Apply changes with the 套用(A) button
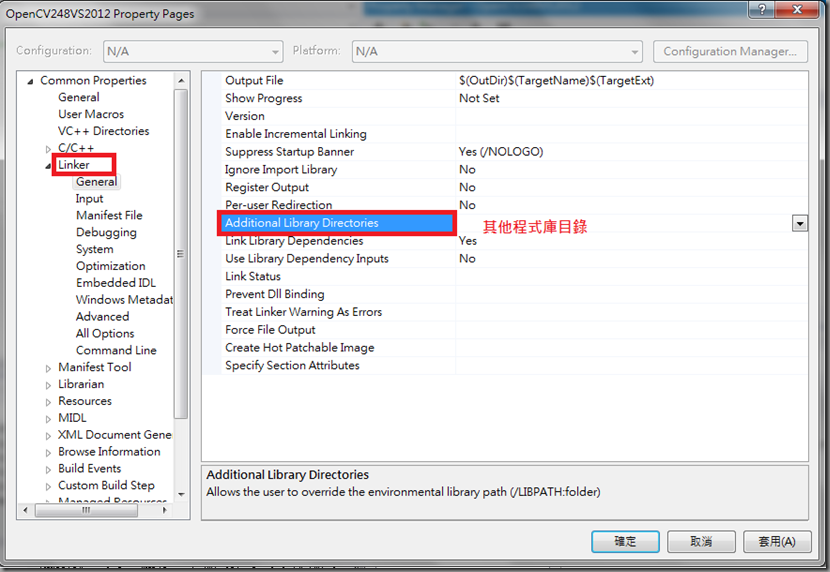 point(777,541)
